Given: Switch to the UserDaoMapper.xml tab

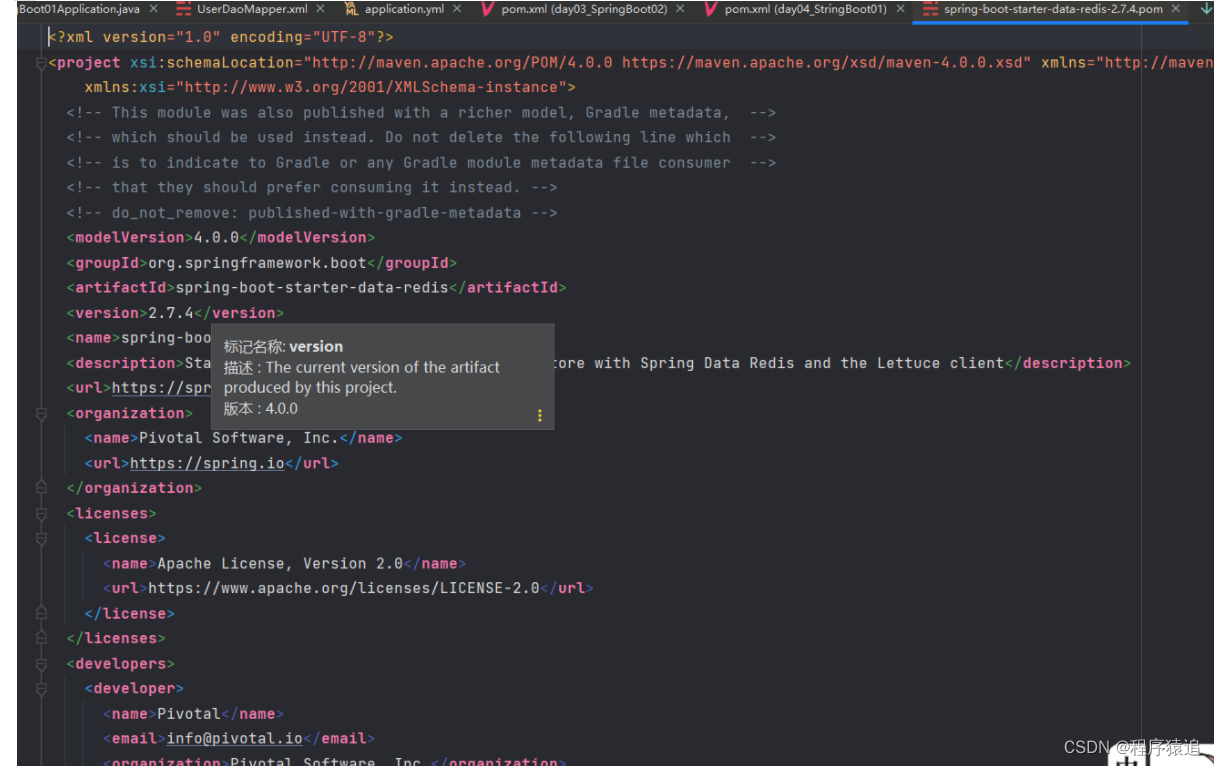Looking at the screenshot, I should pyautogui.click(x=250, y=9).
